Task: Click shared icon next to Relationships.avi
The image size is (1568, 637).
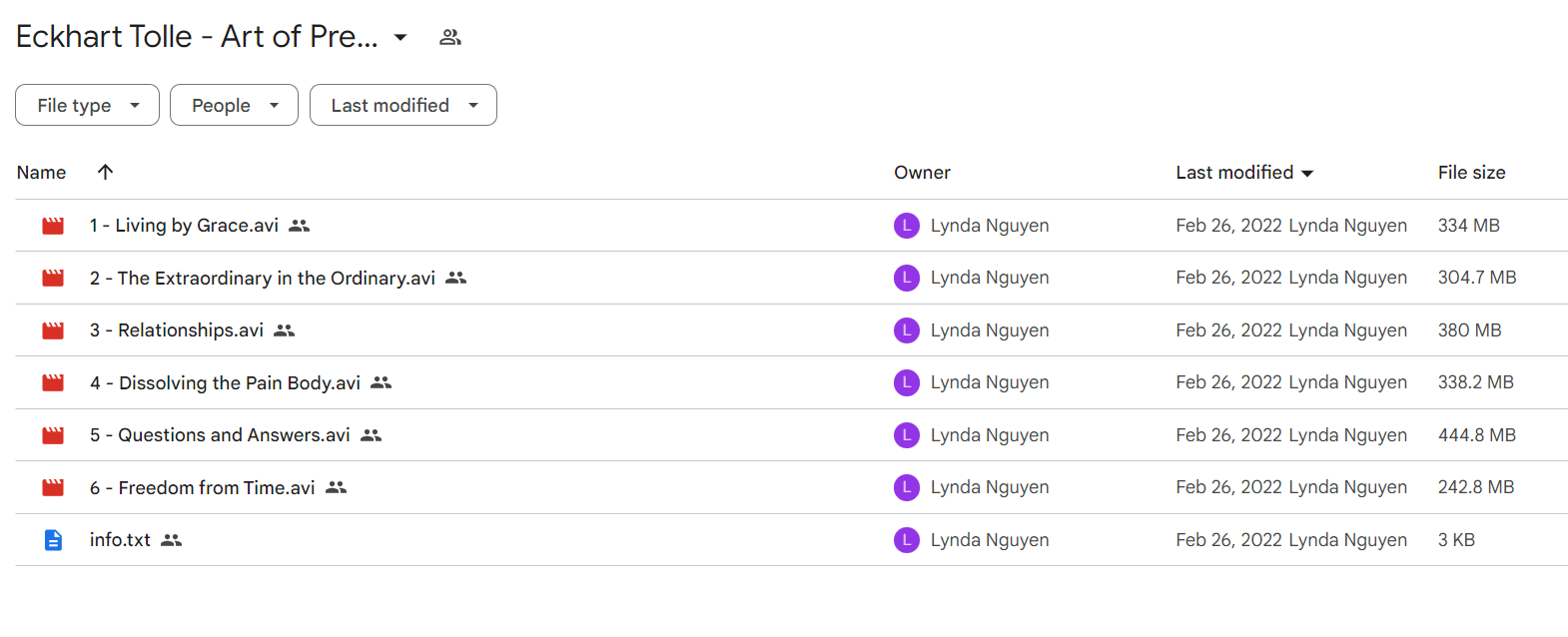Action: (x=285, y=330)
